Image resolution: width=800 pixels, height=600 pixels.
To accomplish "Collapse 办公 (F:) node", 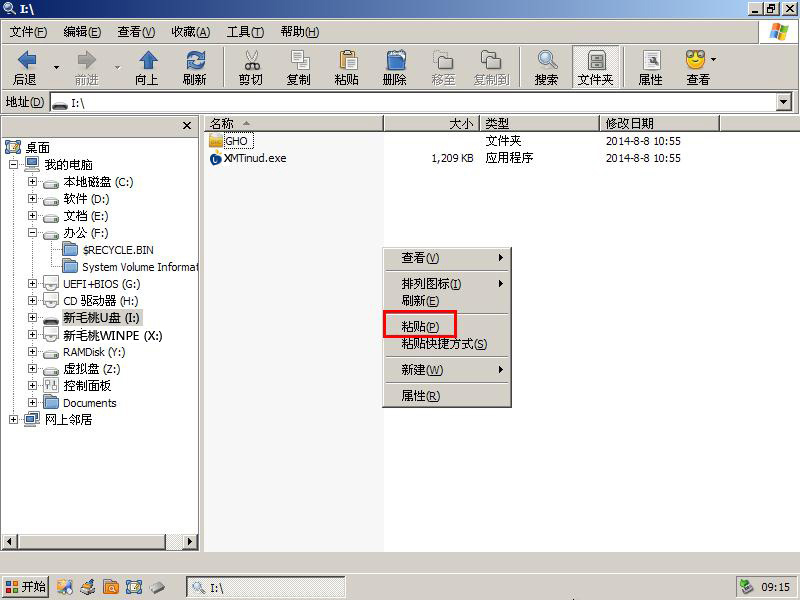I will (x=32, y=233).
